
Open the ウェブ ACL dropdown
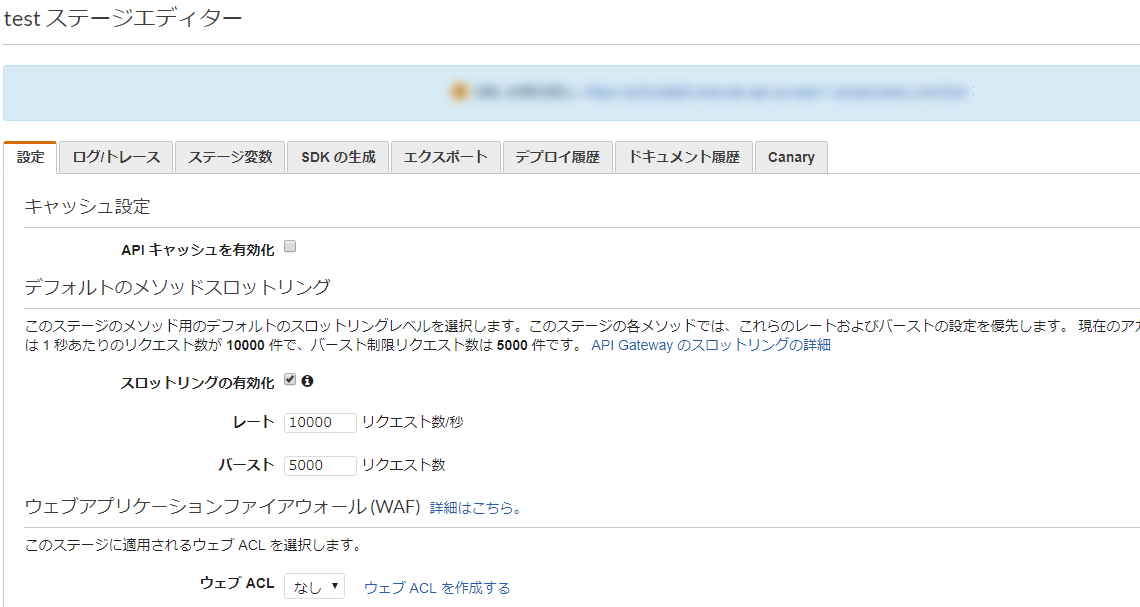(314, 587)
